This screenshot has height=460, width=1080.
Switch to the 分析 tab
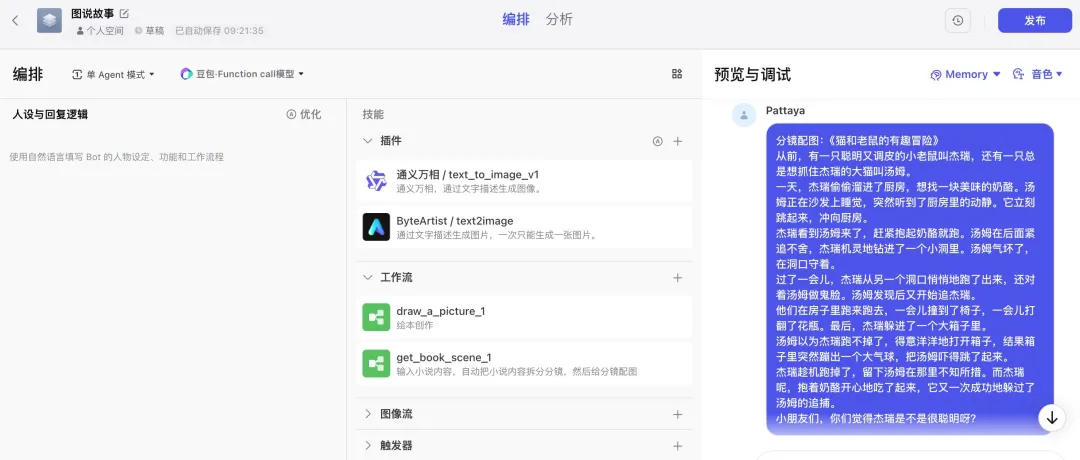pos(560,19)
